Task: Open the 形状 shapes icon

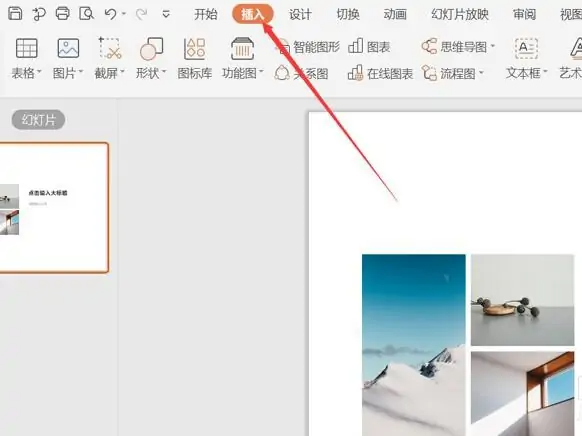Action: pyautogui.click(x=151, y=48)
